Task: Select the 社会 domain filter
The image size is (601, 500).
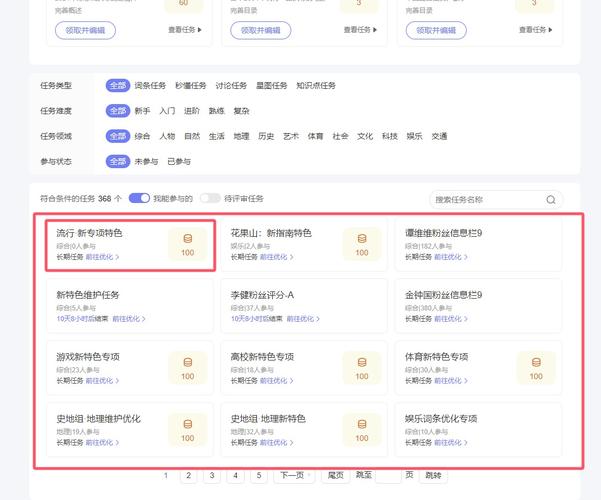Action: click(x=340, y=136)
